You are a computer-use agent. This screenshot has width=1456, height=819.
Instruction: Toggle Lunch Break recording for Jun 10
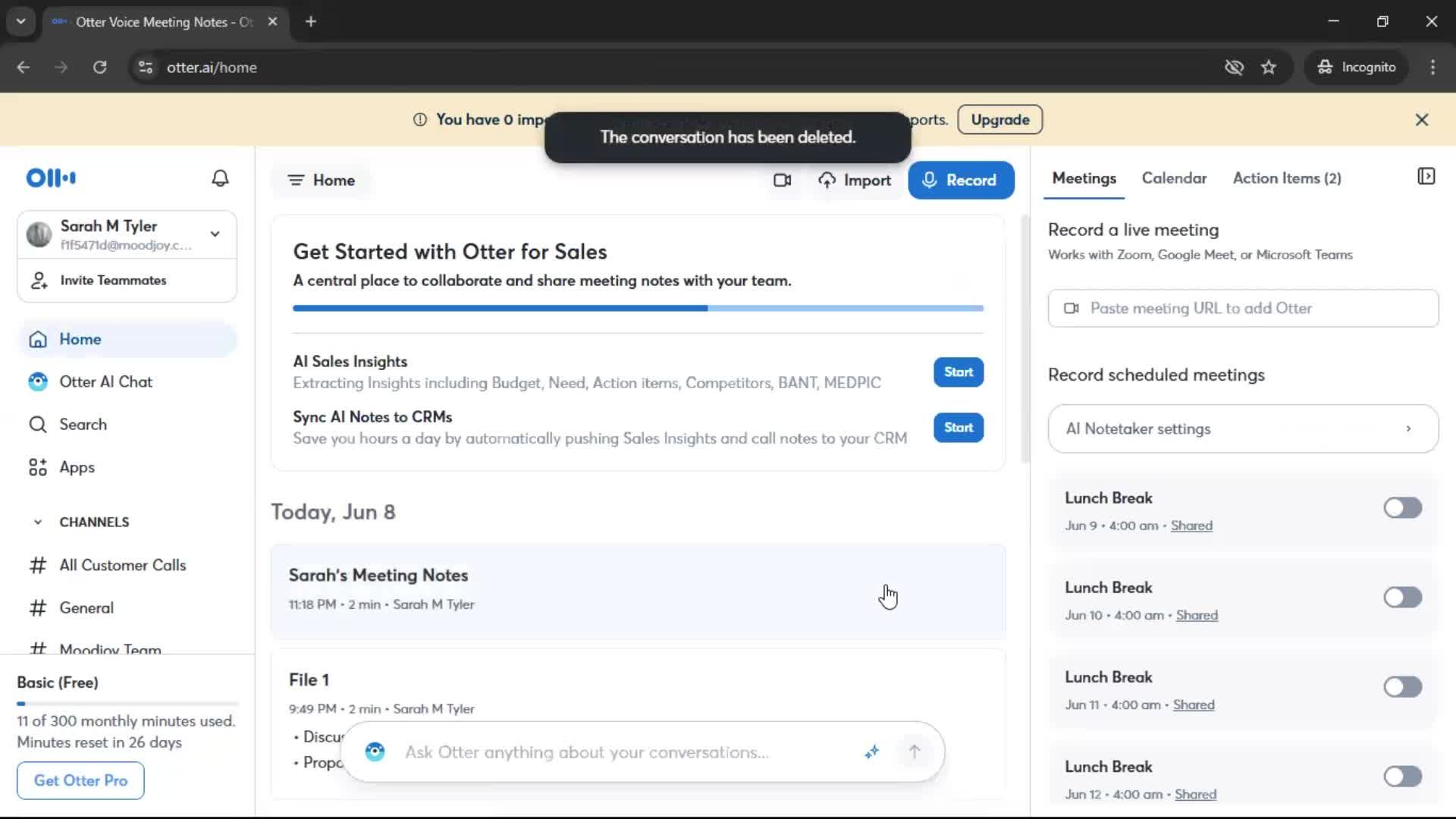click(x=1402, y=597)
